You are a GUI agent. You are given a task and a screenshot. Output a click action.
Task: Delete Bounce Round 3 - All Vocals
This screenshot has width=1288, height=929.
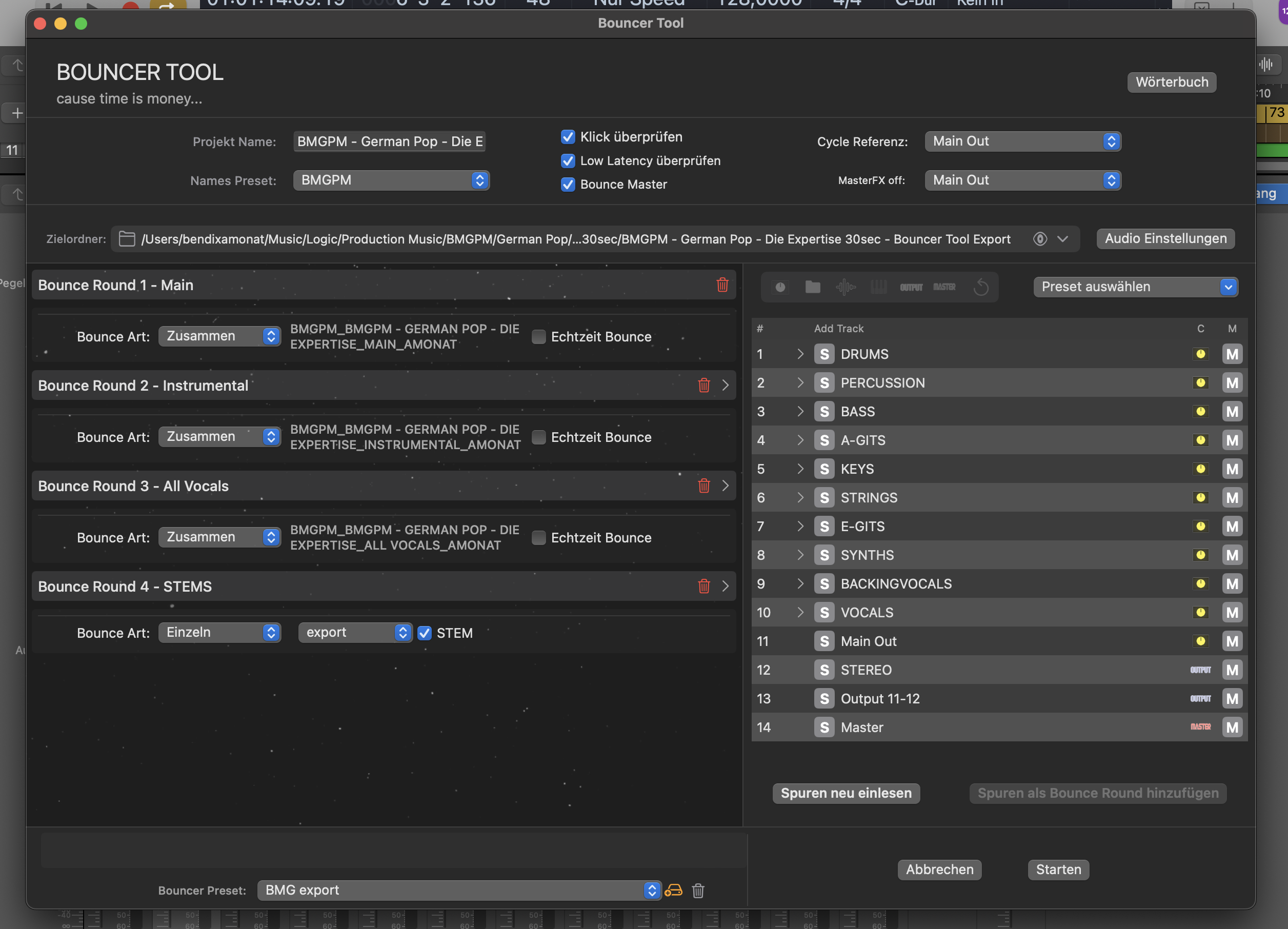tap(703, 486)
